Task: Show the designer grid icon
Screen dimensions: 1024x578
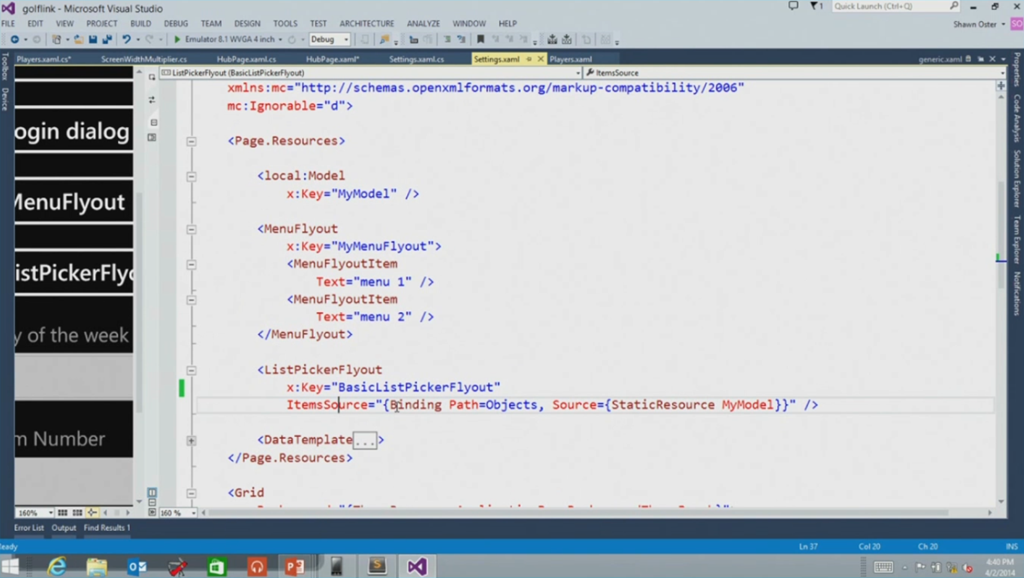Action: click(x=63, y=513)
